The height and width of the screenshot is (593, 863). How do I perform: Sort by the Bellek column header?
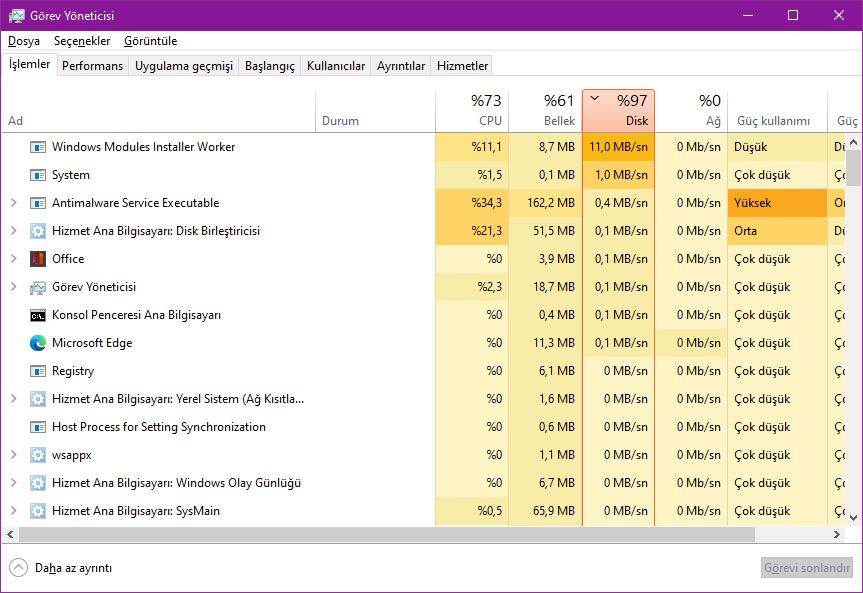click(x=545, y=111)
